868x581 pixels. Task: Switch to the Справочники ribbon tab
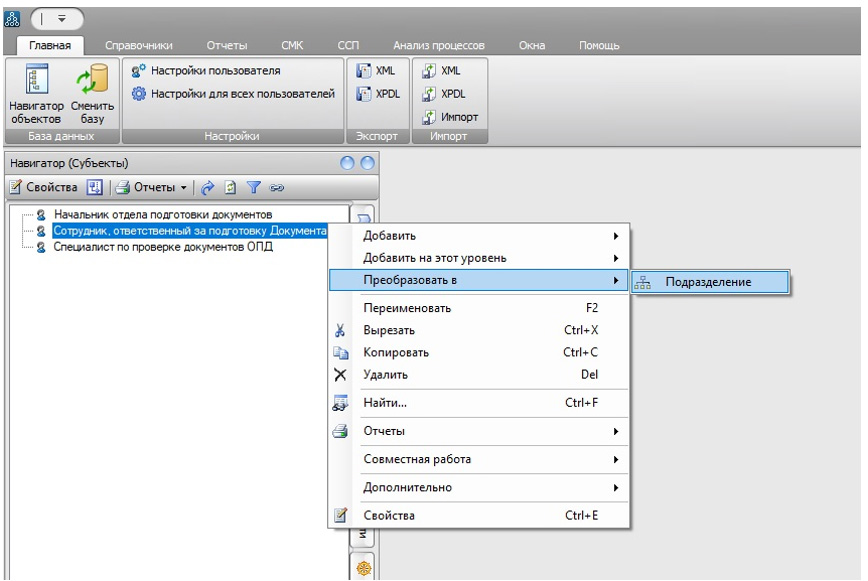pyautogui.click(x=139, y=46)
